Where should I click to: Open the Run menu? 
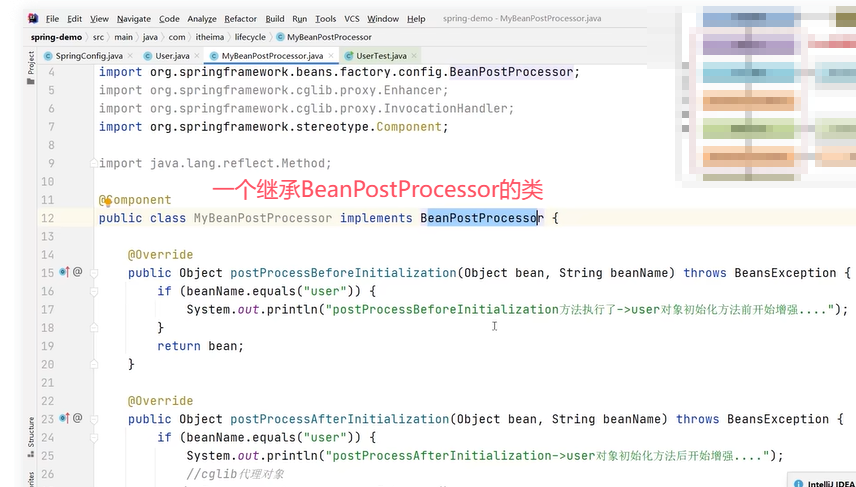[x=300, y=19]
